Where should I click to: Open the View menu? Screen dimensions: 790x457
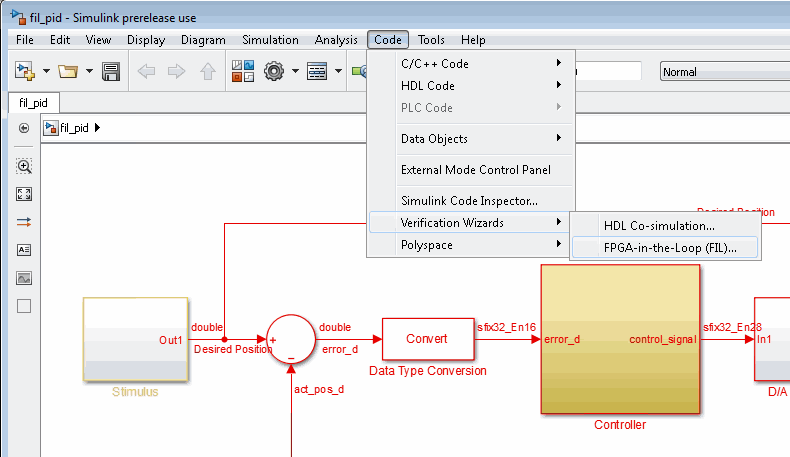98,40
